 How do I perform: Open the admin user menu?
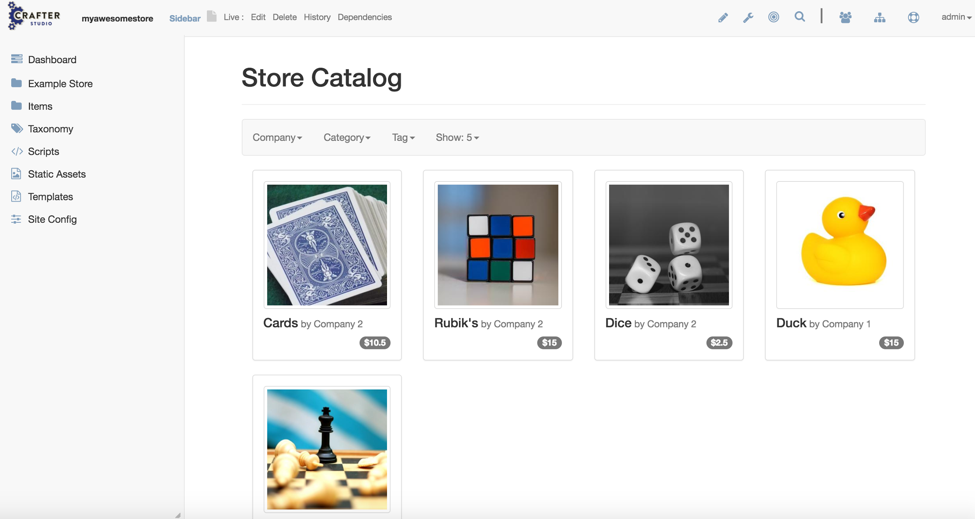click(956, 17)
